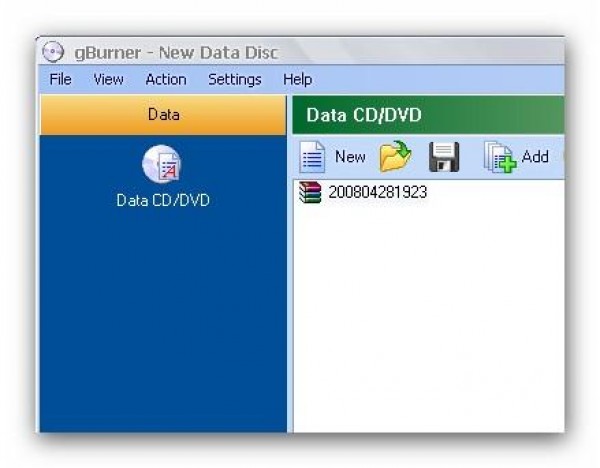Click the New document toolbar icon
This screenshot has height=468, width=600.
(x=312, y=157)
